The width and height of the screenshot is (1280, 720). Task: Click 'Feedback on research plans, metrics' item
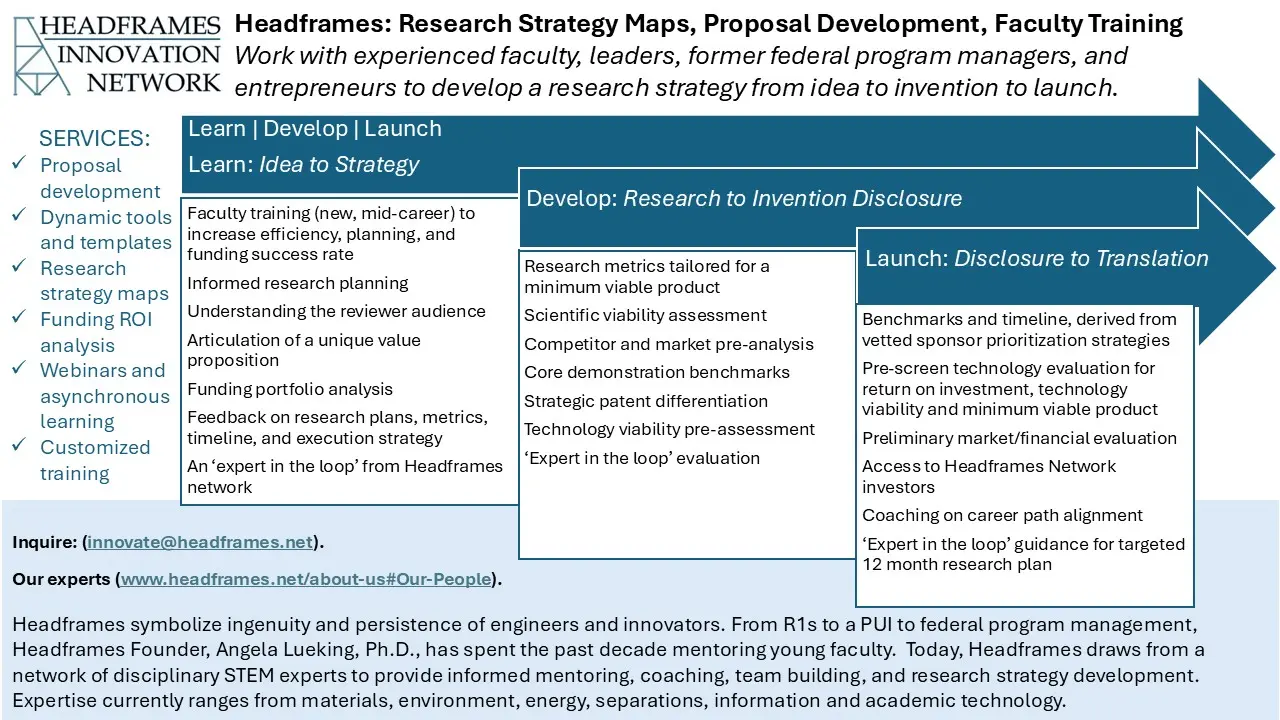[338, 428]
